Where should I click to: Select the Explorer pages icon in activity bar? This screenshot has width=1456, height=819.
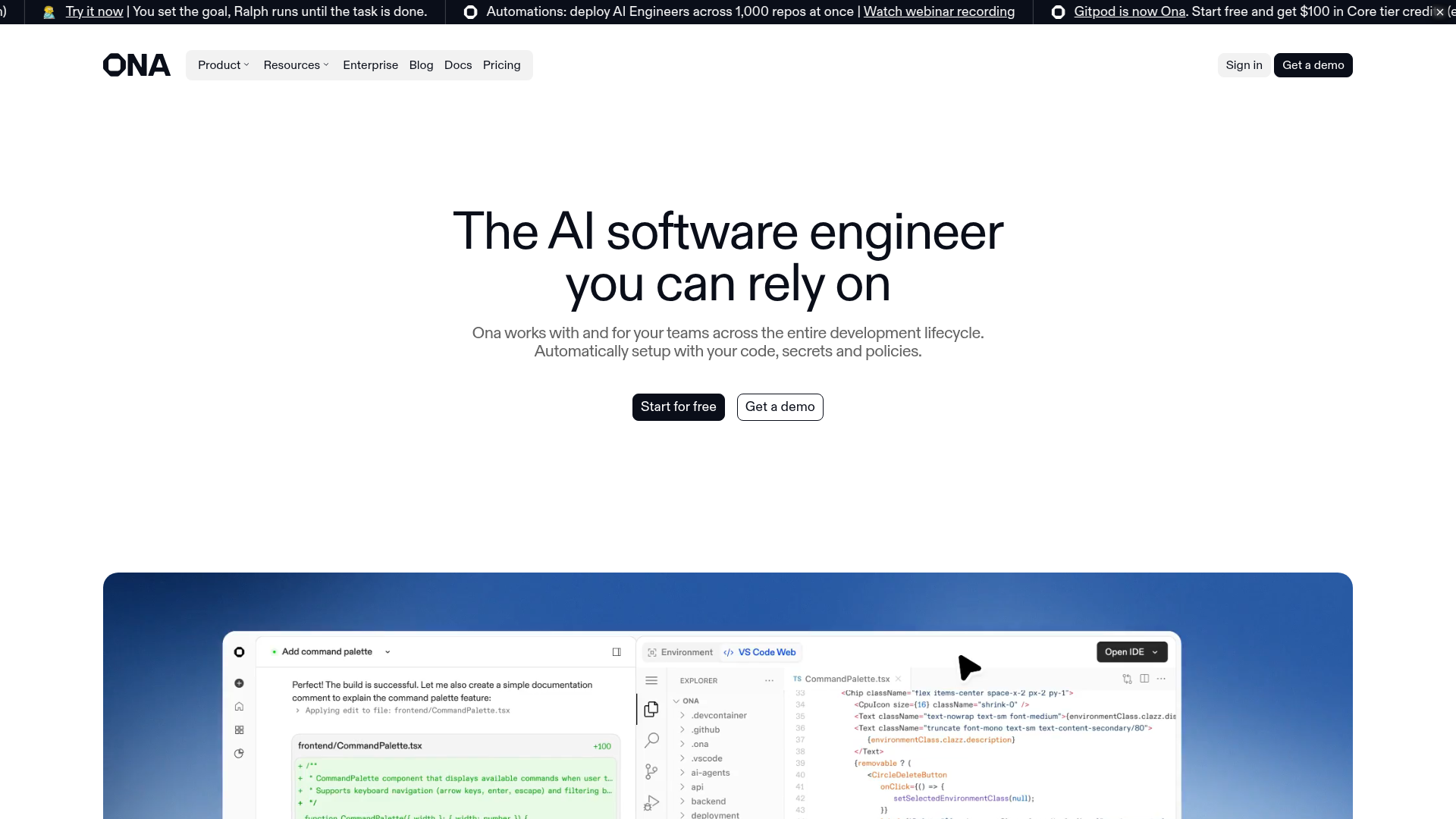[x=653, y=709]
